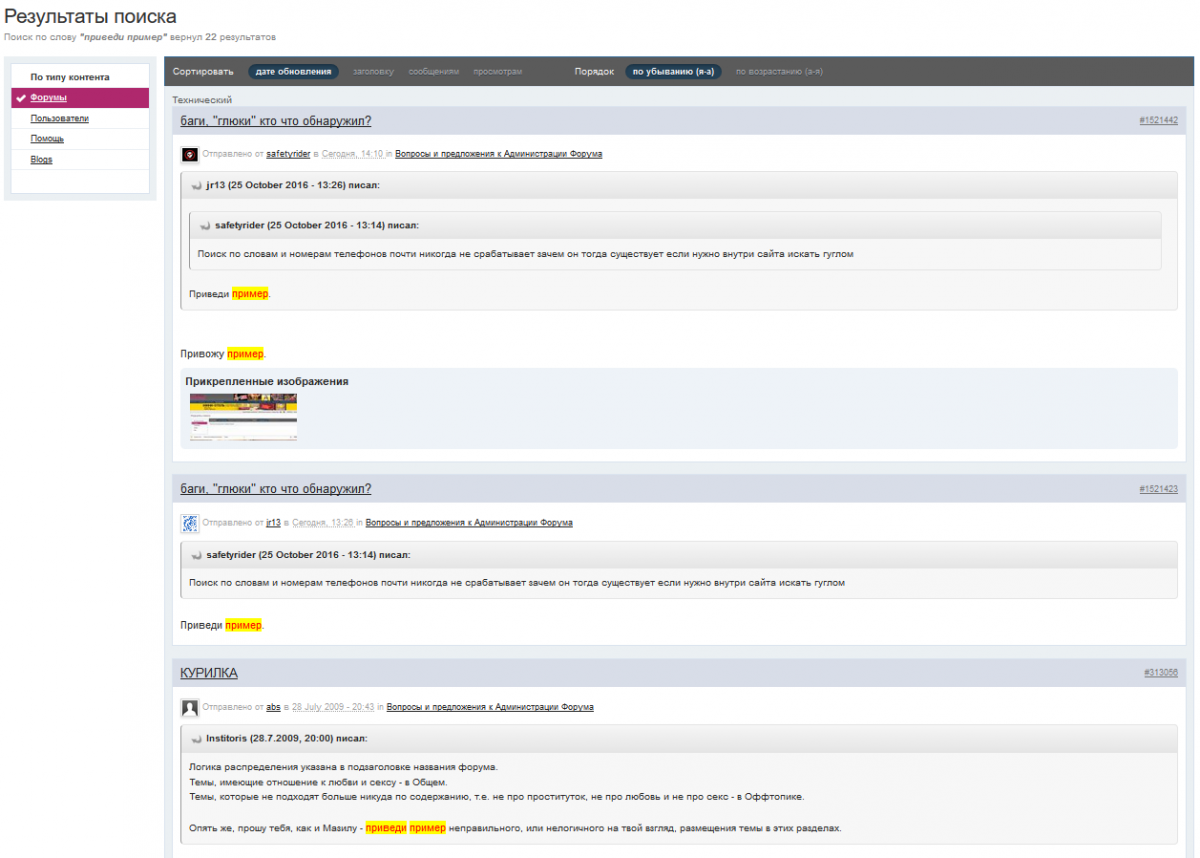The image size is (1200, 858).
Task: Sort results by сообщениям
Action: (434, 72)
